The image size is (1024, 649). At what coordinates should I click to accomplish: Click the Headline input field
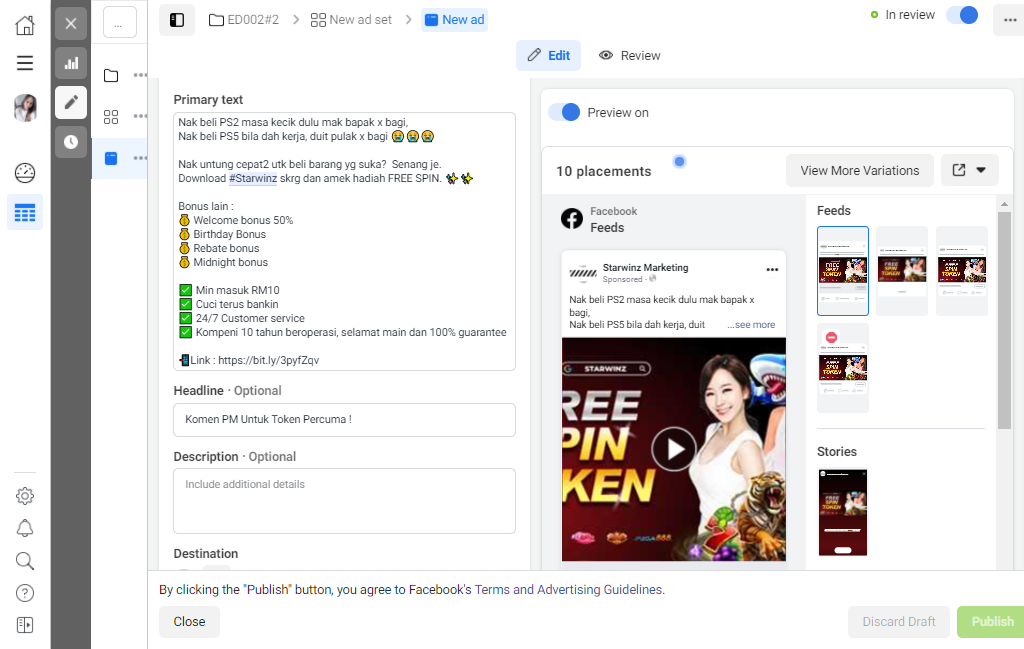click(344, 420)
